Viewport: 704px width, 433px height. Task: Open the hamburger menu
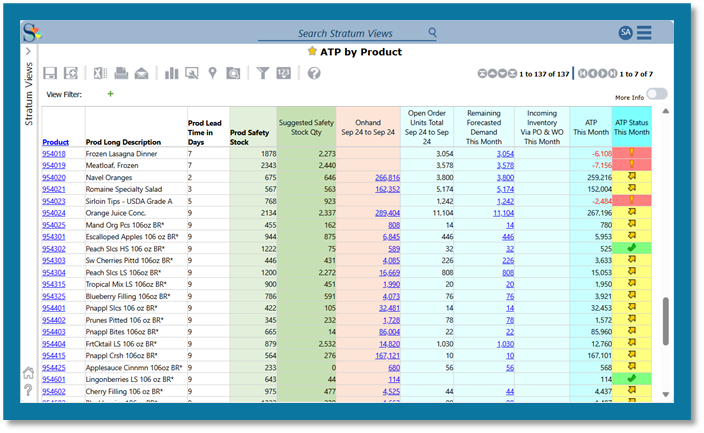pos(644,32)
